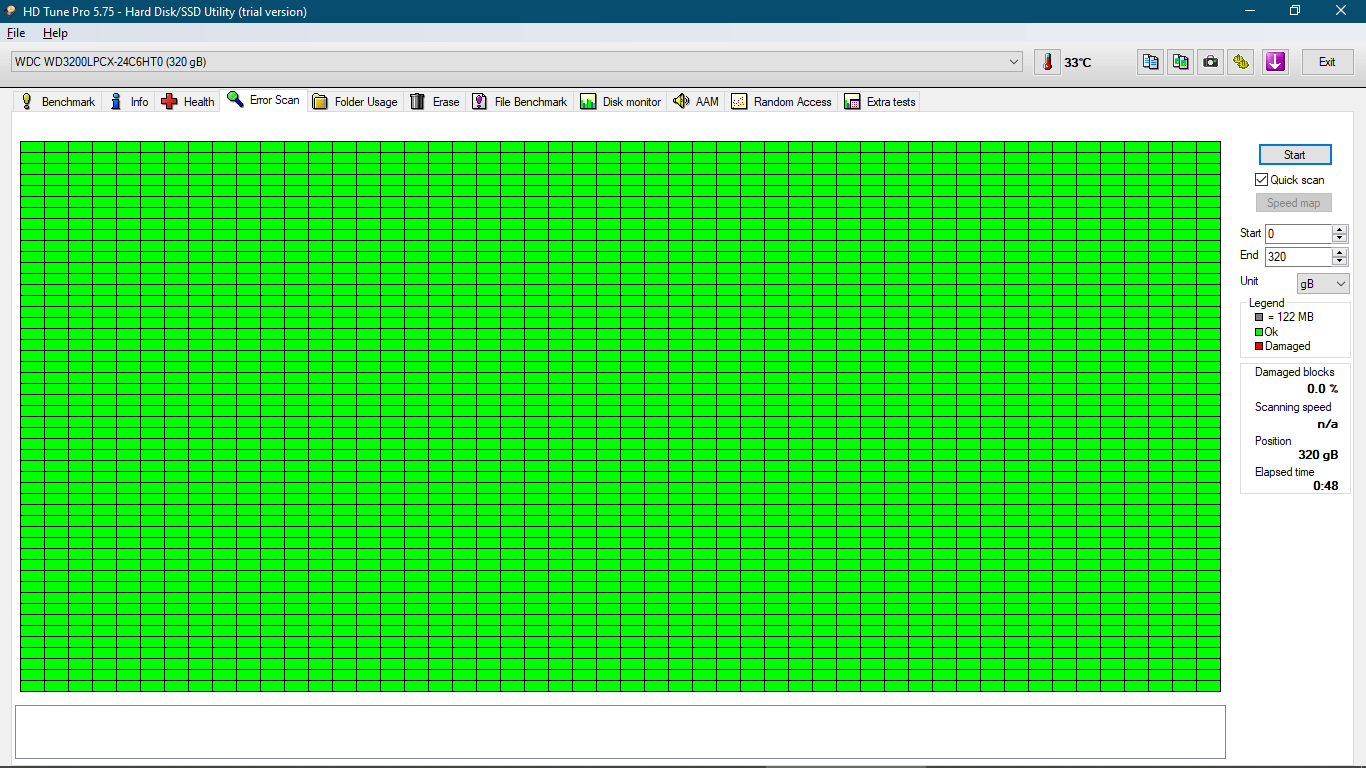Click the thermometer temperature icon
1366x768 pixels.
(x=1047, y=62)
